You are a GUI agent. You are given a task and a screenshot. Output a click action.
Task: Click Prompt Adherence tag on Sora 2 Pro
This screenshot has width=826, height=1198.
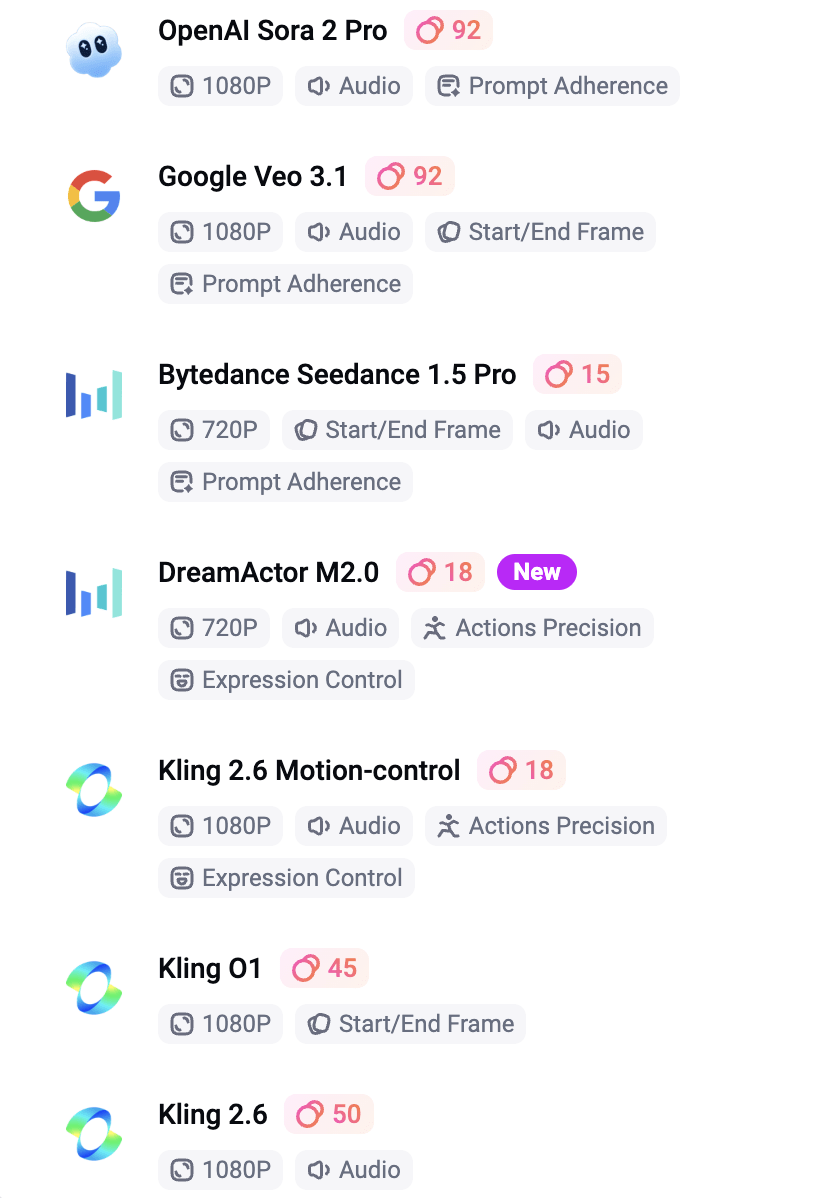(x=552, y=86)
